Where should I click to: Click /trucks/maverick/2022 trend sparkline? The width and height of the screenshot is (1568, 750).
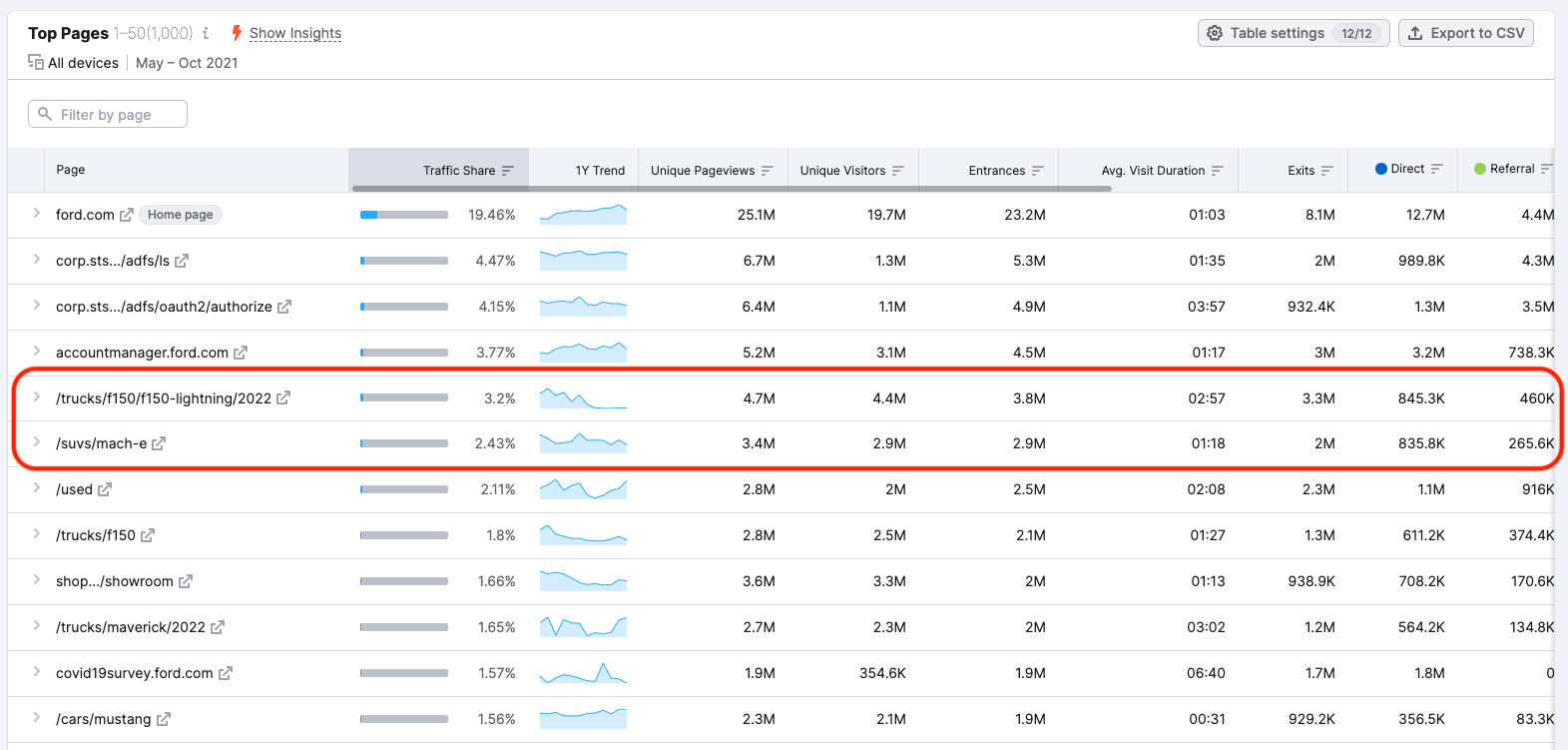(583, 626)
